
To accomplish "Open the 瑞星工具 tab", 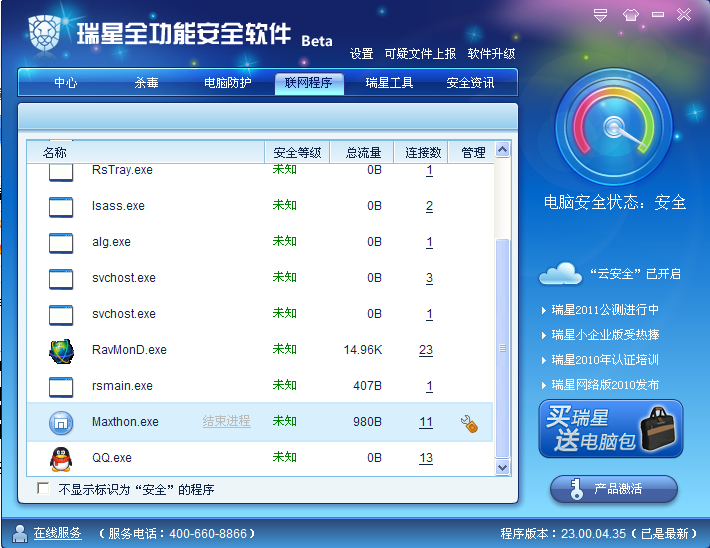I will pyautogui.click(x=389, y=83).
